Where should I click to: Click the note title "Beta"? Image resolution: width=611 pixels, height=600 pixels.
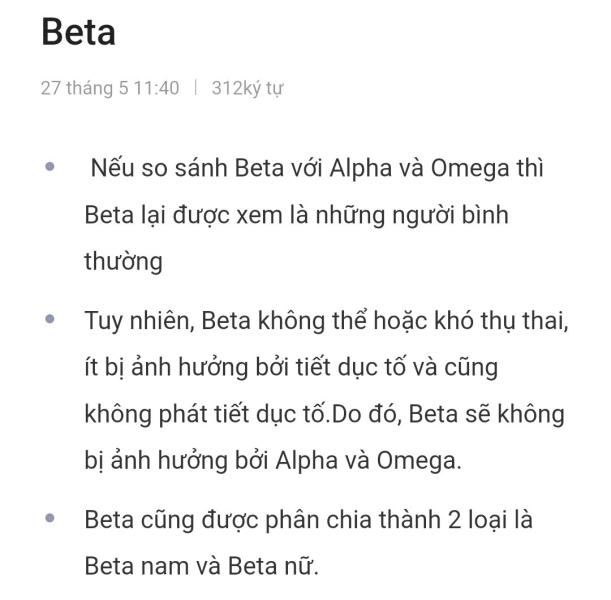78,32
